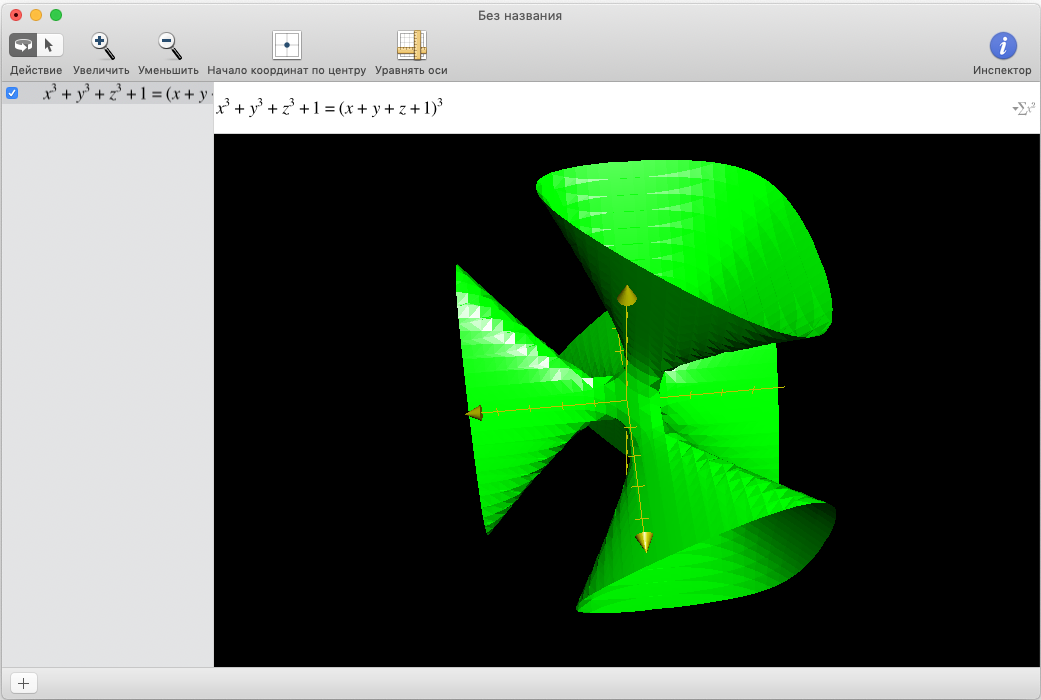
Task: Click the left-pointing axis arrow cone
Action: pyautogui.click(x=474, y=412)
